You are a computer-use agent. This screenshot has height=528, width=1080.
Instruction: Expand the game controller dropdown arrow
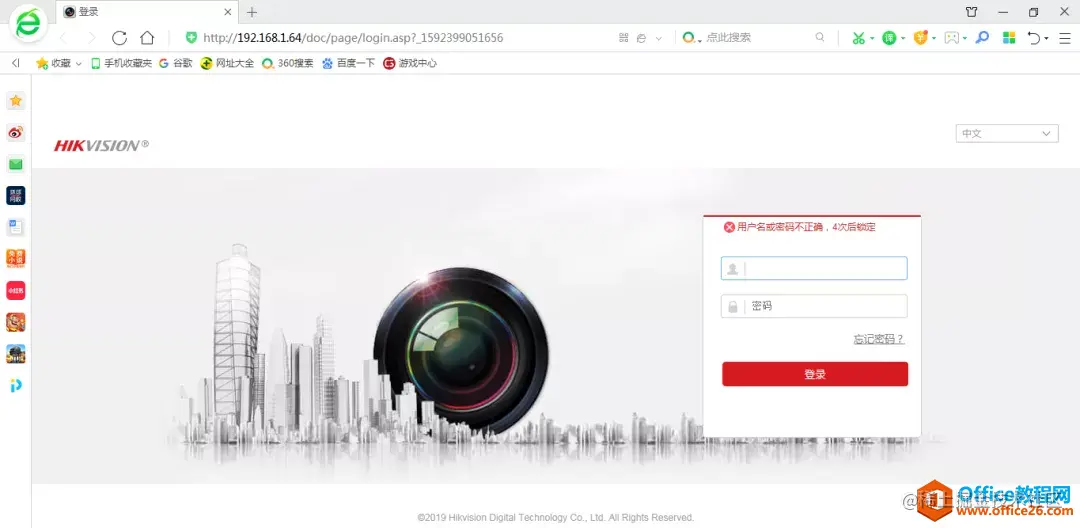point(965,39)
